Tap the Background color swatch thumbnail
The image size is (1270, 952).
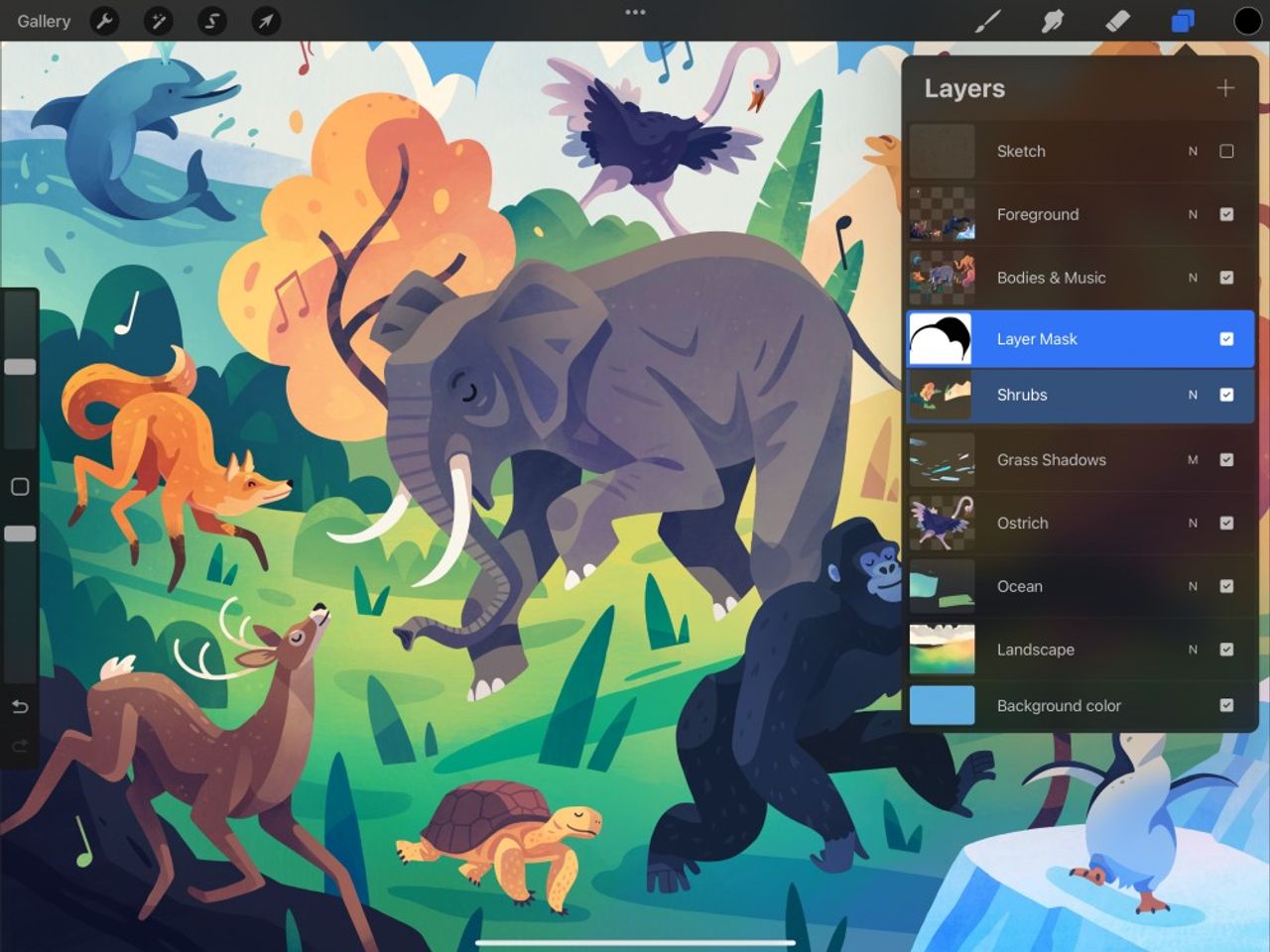[942, 705]
